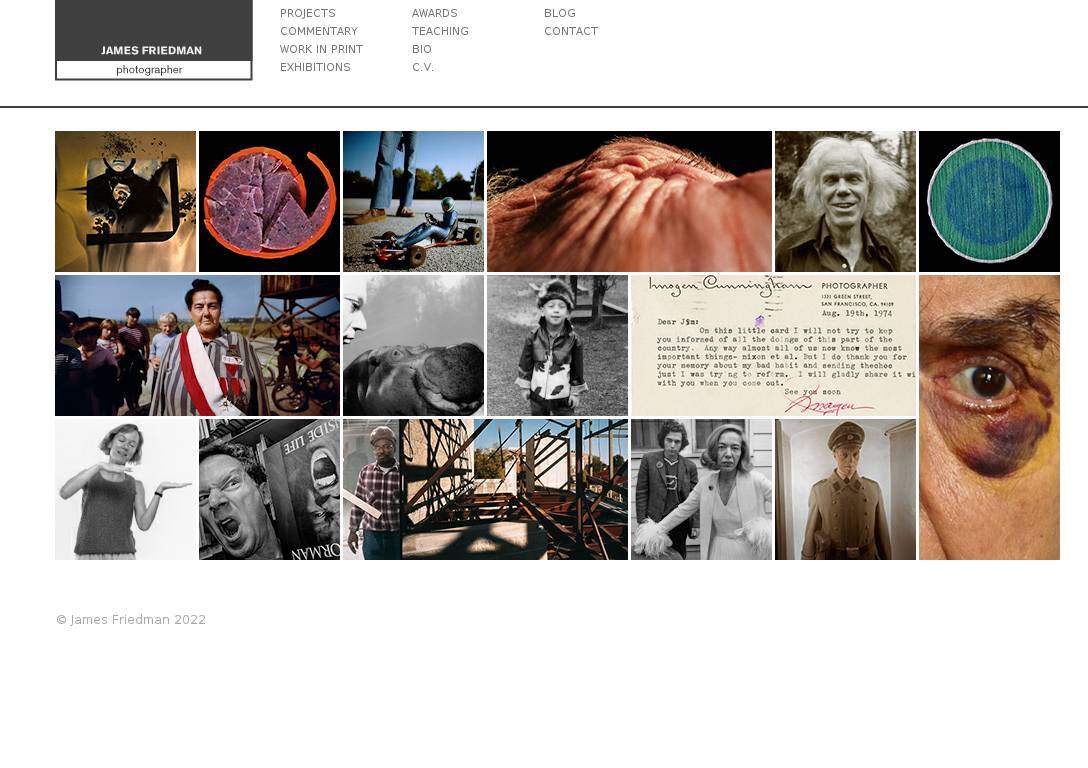
Task: Open the child in feathered headdress photo
Action: (x=557, y=345)
